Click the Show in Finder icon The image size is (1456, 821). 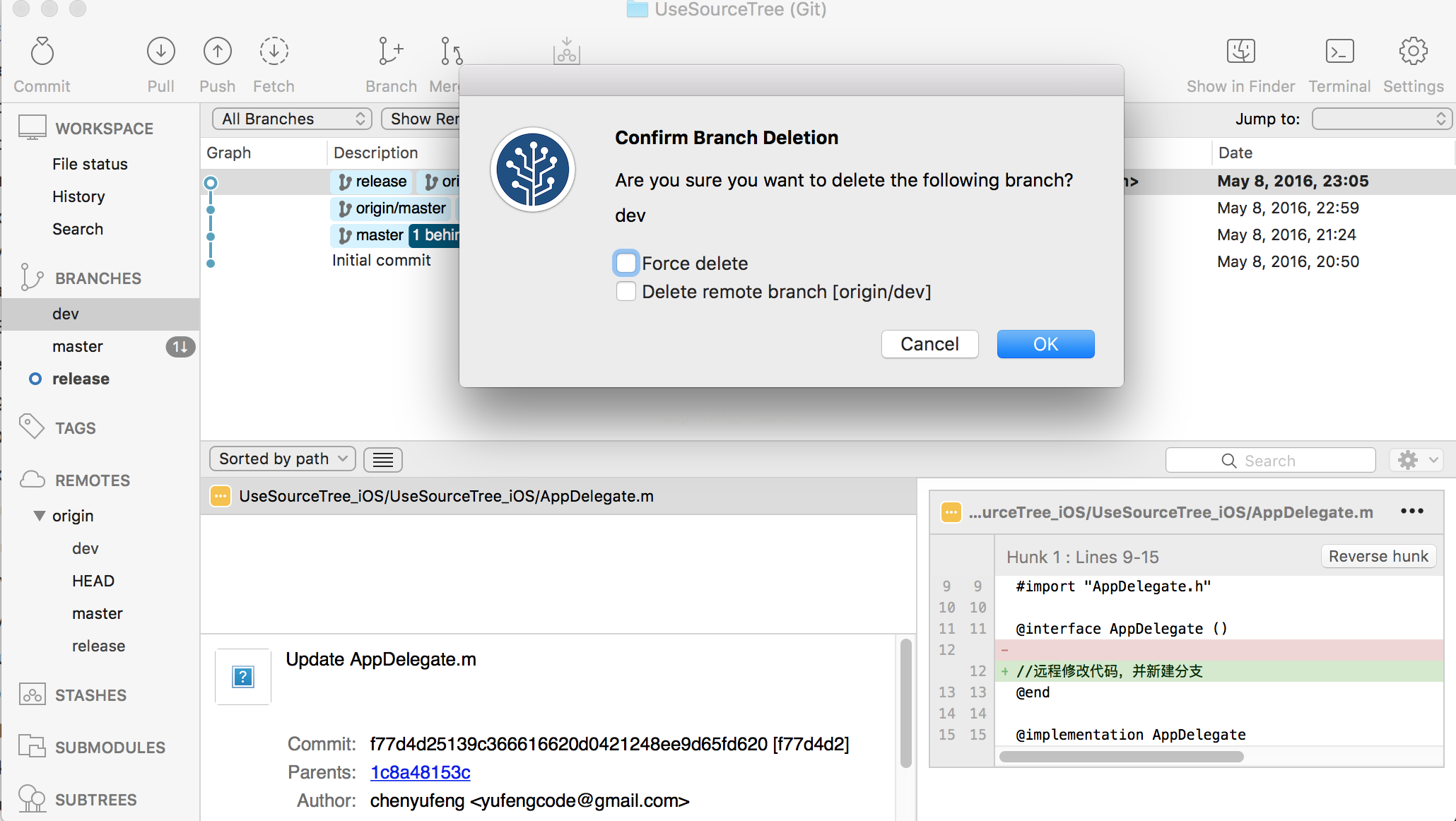pos(1240,52)
